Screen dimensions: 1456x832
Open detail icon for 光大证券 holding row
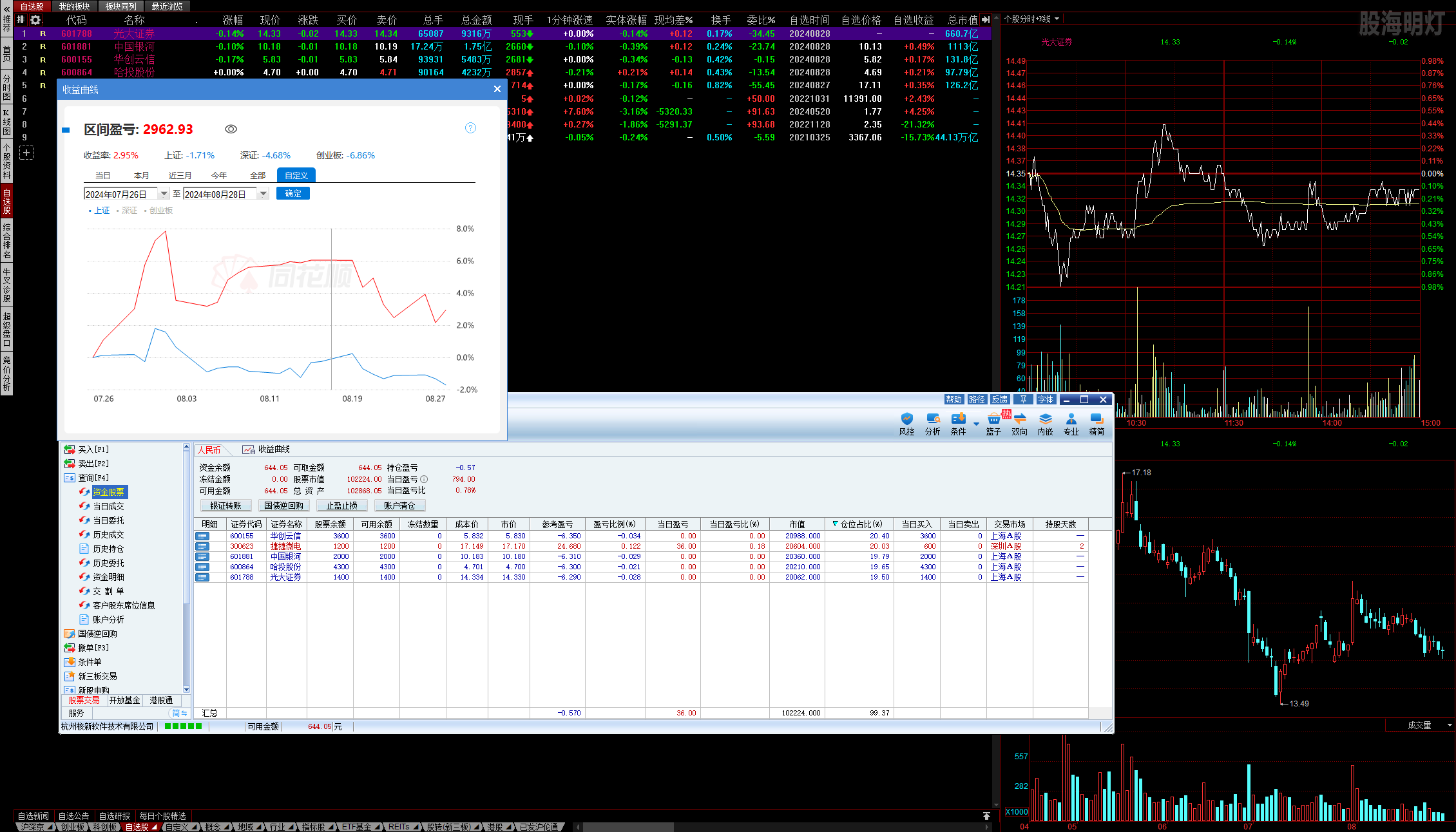[202, 577]
